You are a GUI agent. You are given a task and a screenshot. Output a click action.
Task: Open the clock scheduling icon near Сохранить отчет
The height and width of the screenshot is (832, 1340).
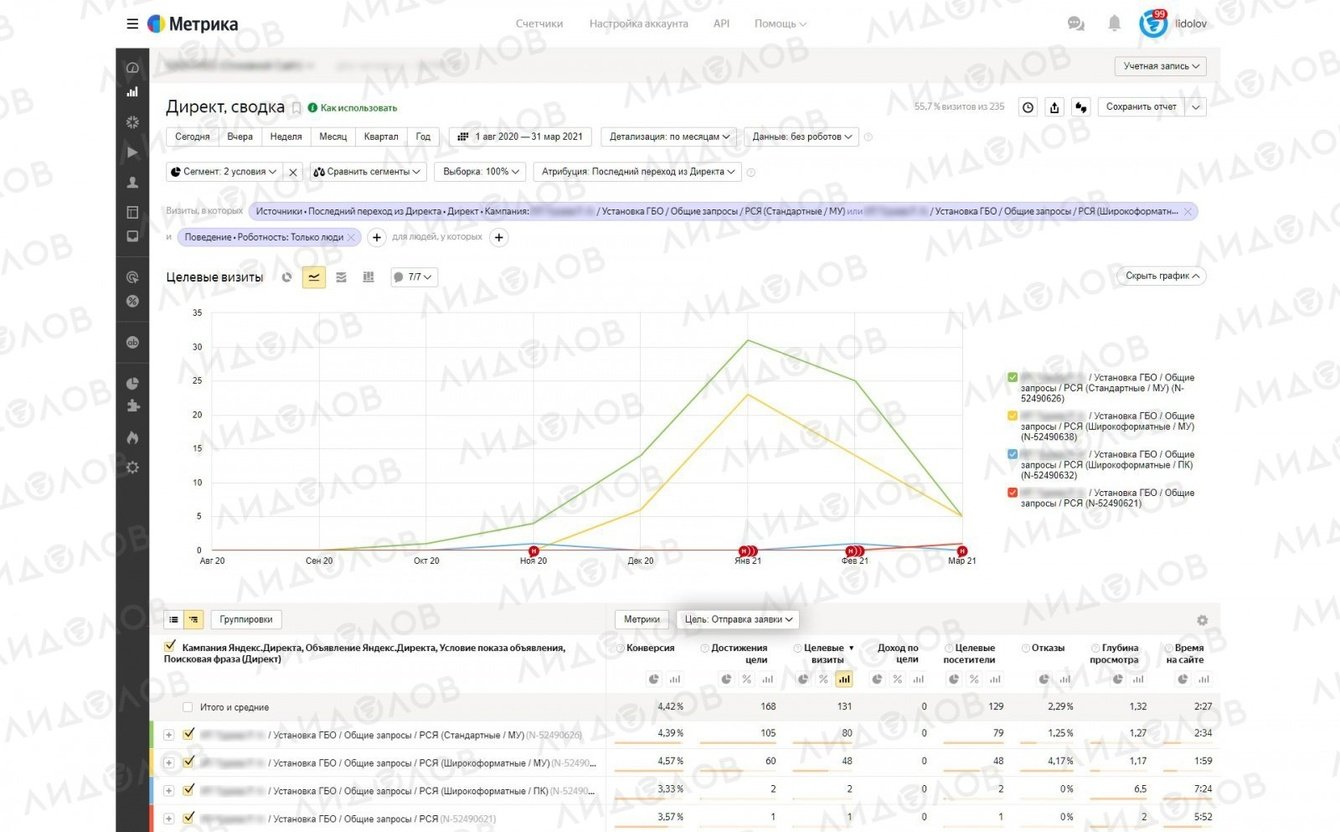(1028, 107)
